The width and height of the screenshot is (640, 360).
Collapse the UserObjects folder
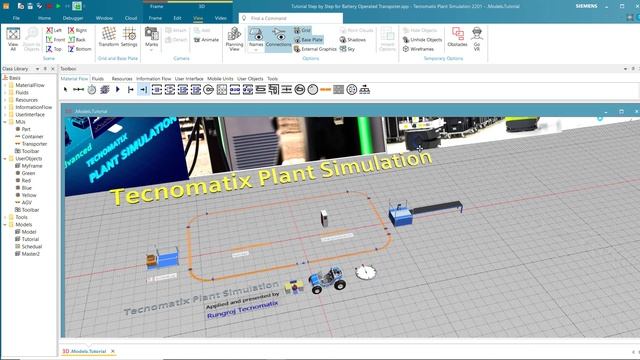click(x=5, y=158)
